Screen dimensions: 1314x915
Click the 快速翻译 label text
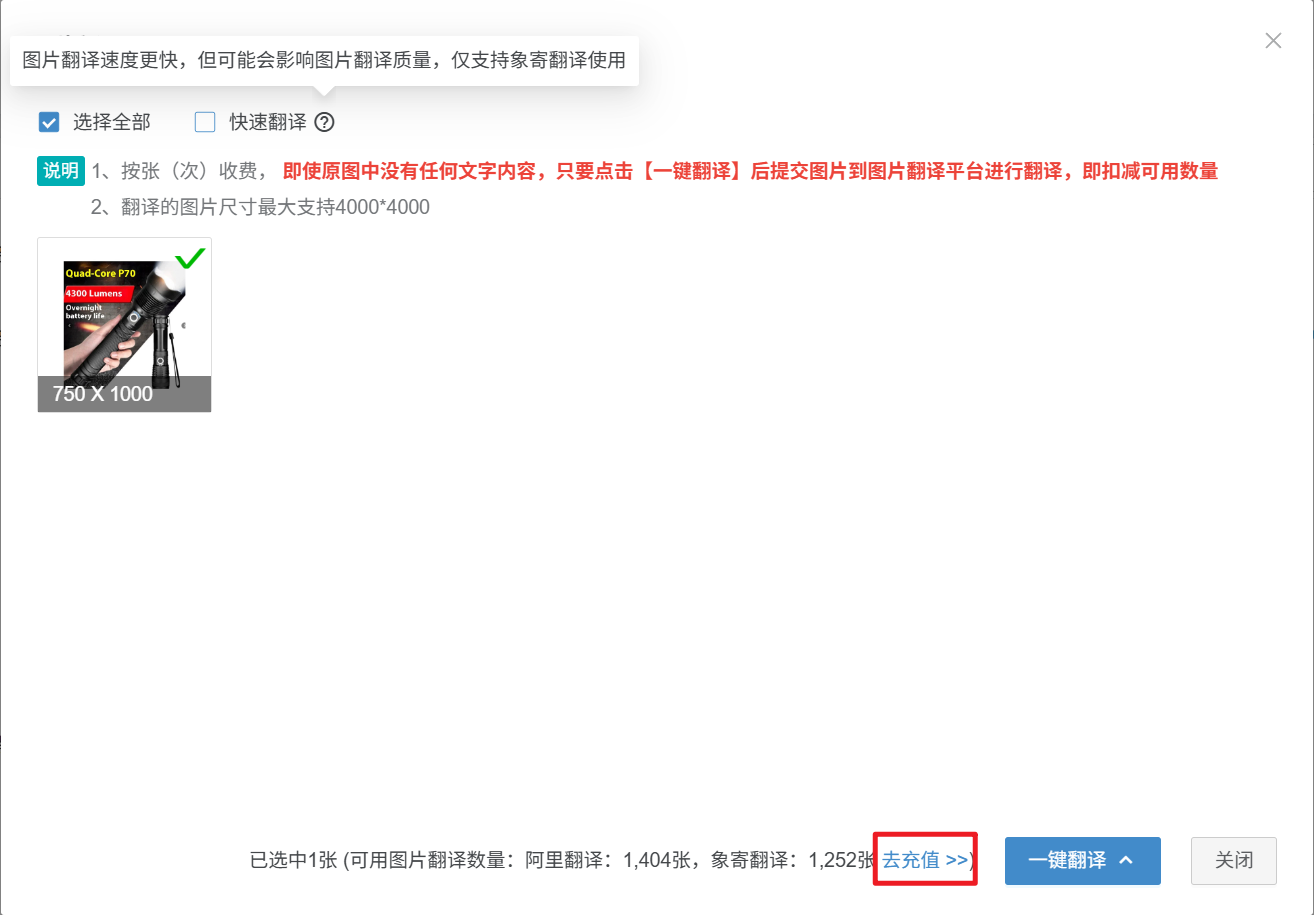point(268,123)
